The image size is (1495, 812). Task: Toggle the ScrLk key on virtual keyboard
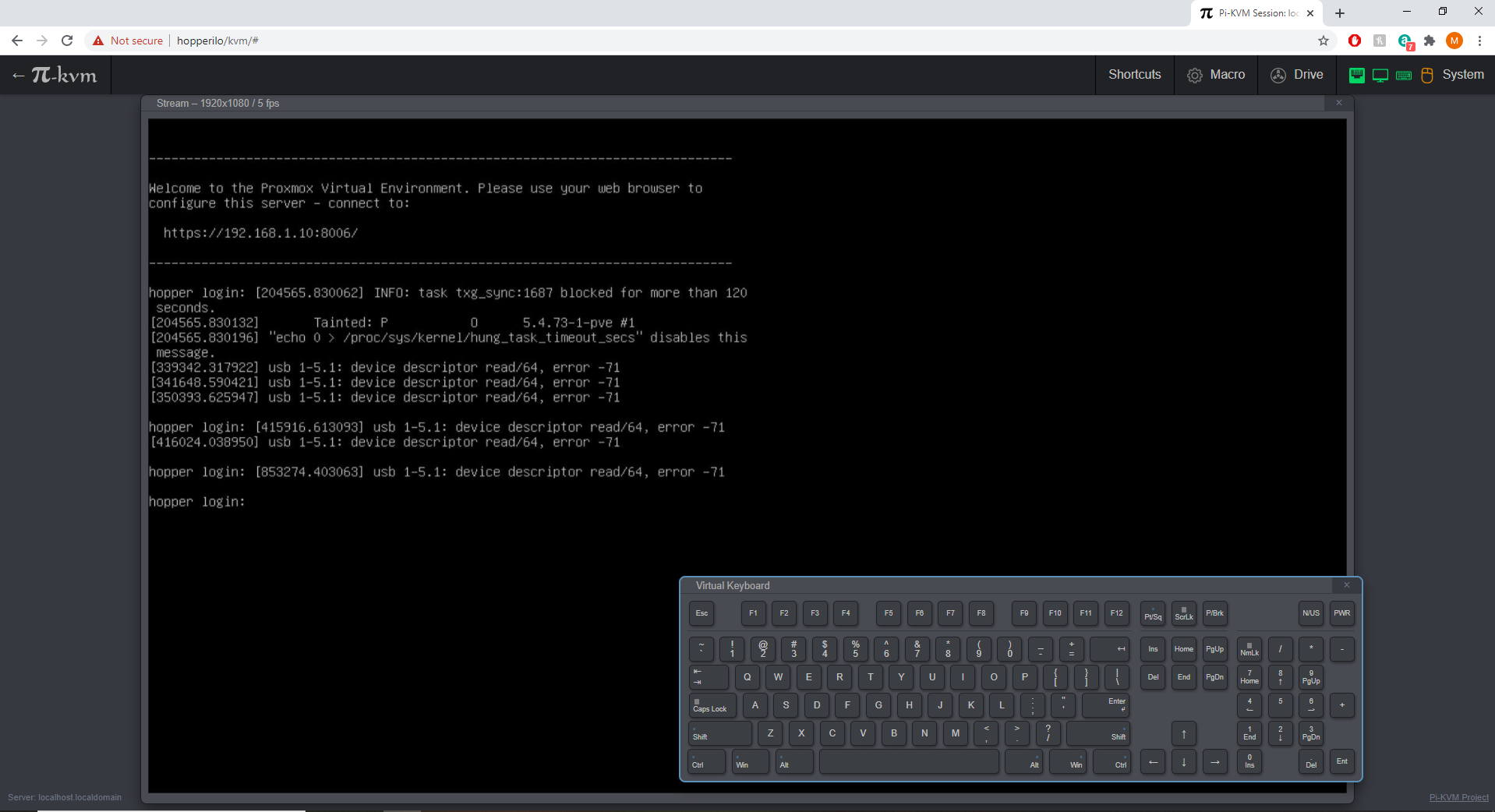[x=1183, y=613]
